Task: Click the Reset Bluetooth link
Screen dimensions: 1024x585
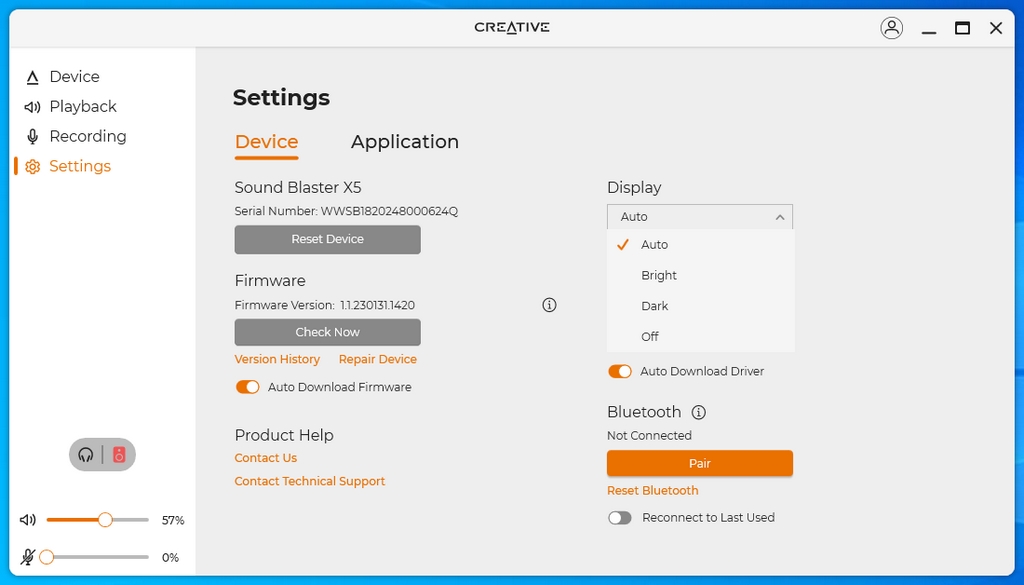Action: click(x=652, y=491)
